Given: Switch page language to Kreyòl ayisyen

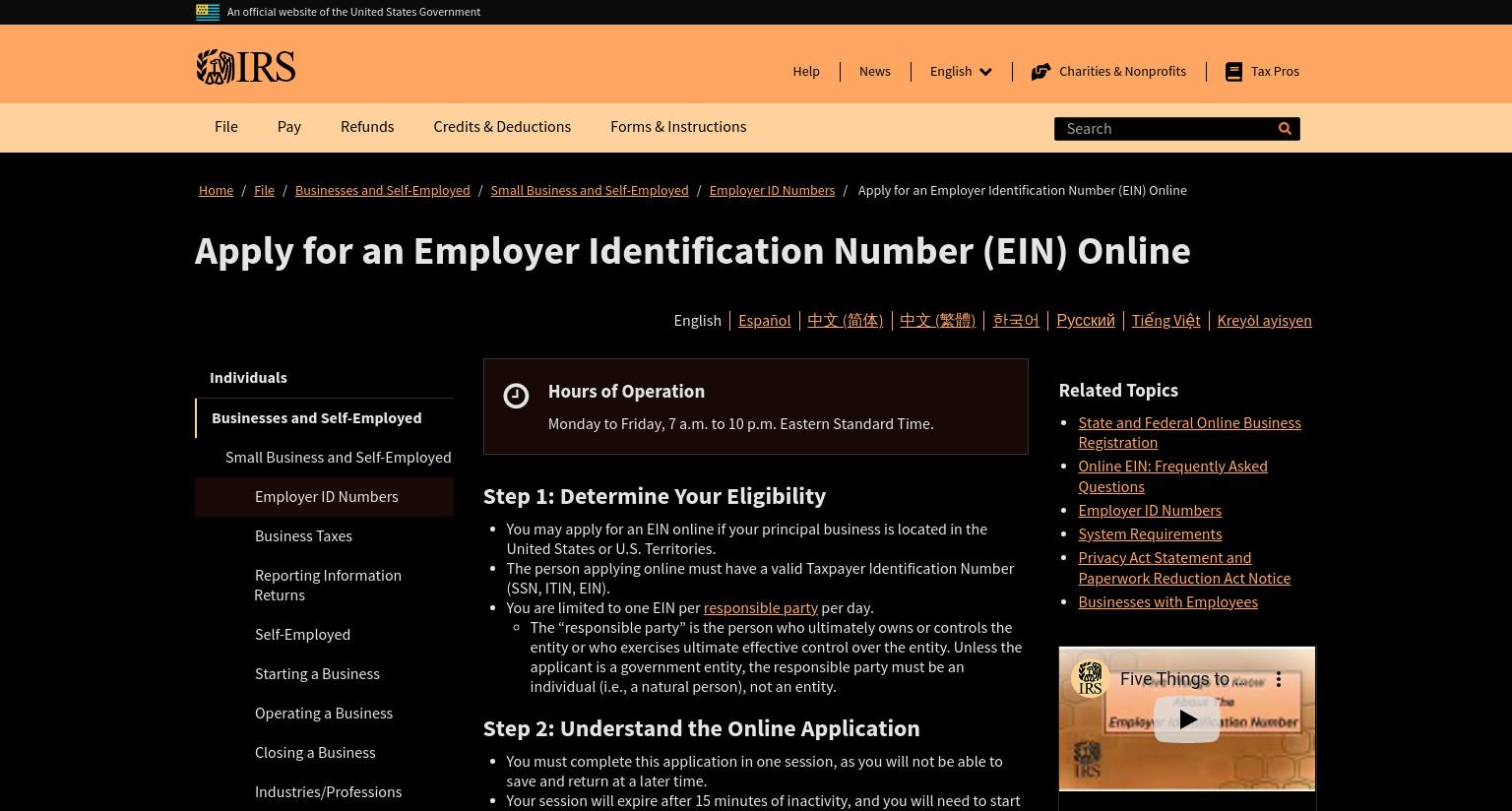Looking at the screenshot, I should [x=1264, y=320].
